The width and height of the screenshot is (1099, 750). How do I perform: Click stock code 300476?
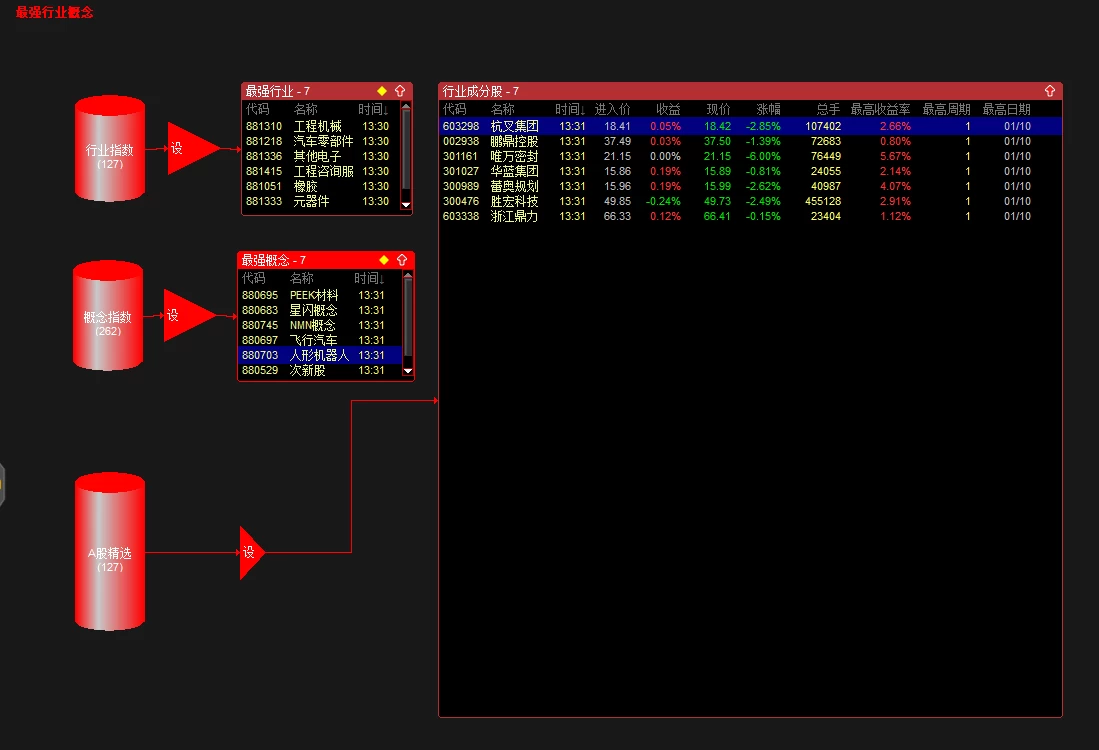point(461,201)
